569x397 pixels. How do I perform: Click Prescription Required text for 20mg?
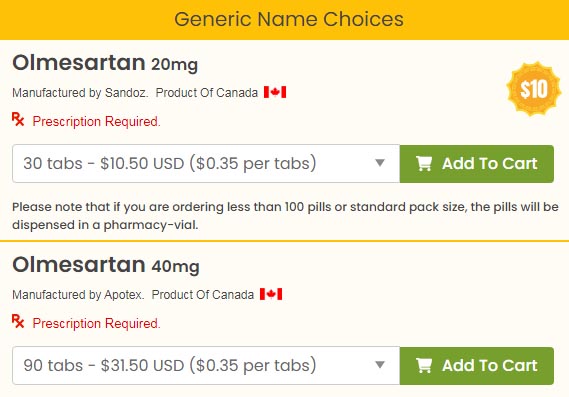(x=97, y=121)
